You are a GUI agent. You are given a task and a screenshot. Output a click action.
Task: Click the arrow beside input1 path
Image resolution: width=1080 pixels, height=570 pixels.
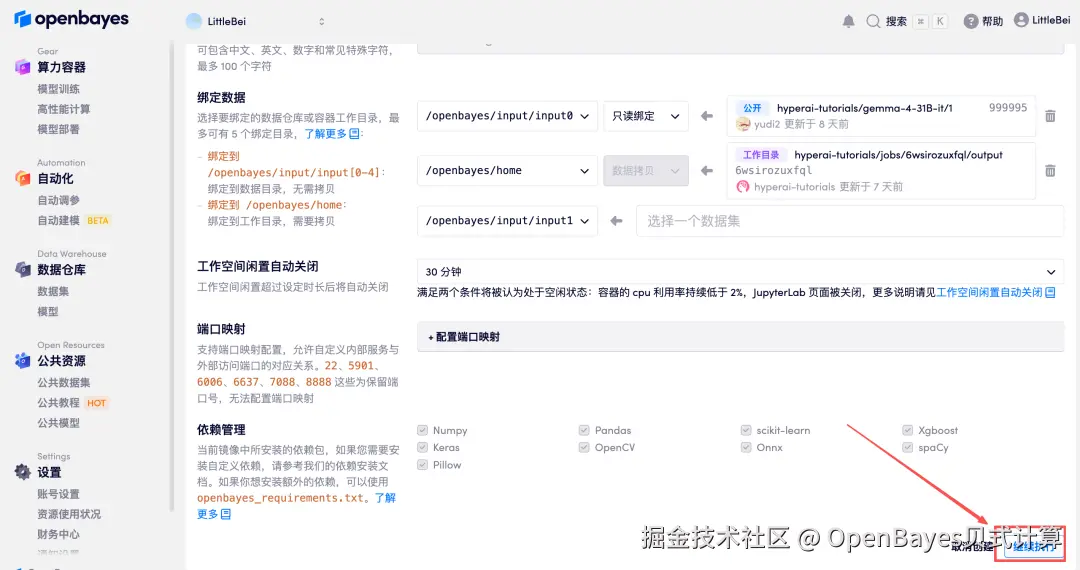(x=616, y=220)
